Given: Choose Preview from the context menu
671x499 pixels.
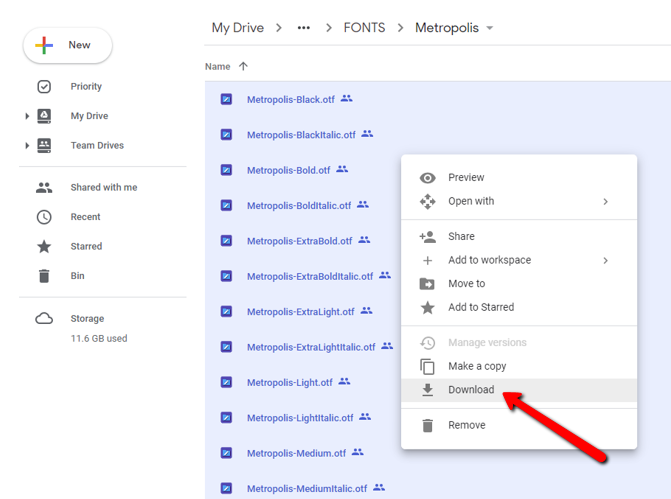Looking at the screenshot, I should 519,178.
